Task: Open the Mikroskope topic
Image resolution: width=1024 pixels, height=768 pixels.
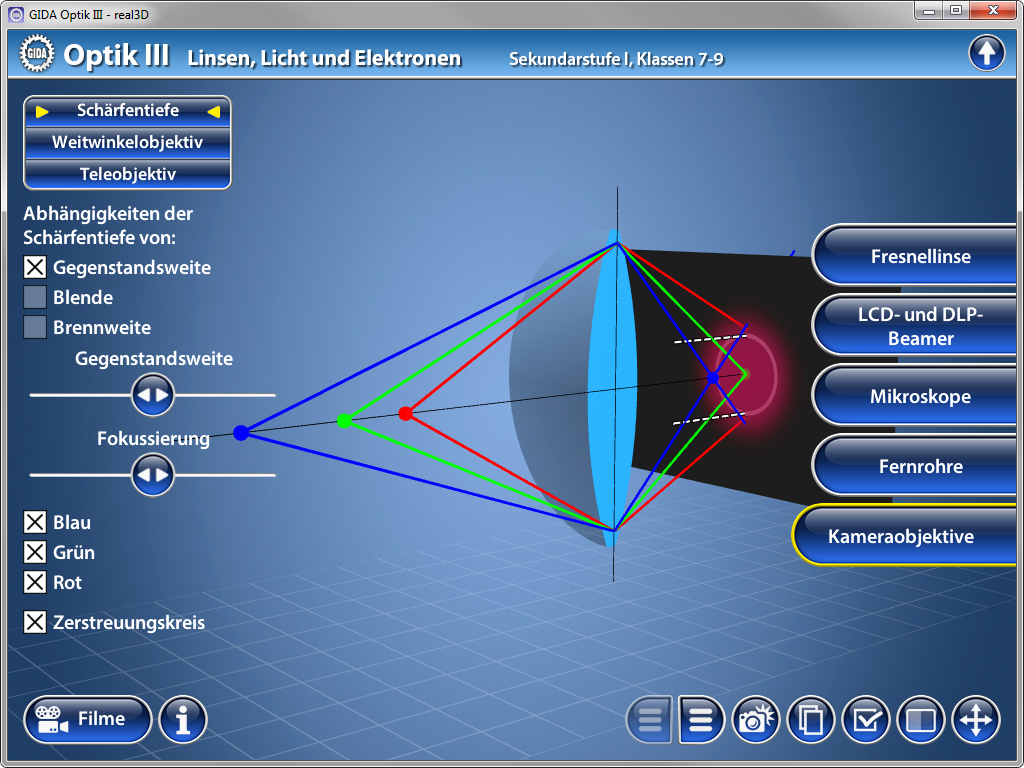Action: coord(920,396)
